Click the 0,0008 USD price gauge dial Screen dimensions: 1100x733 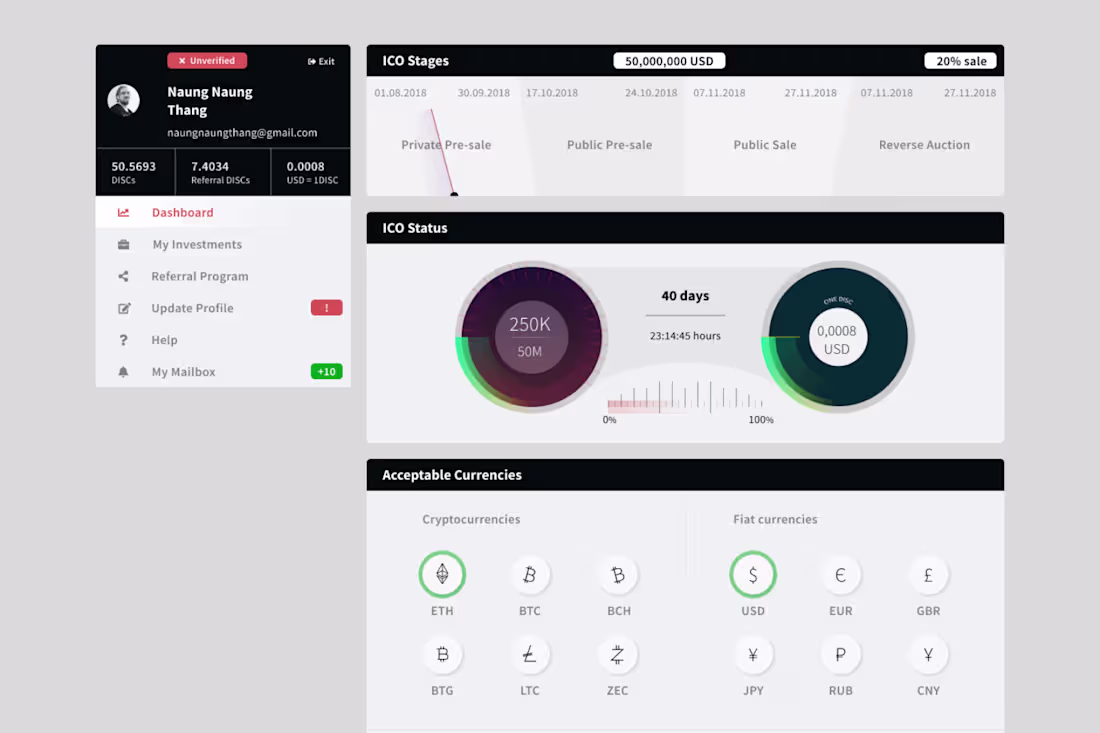tap(838, 337)
